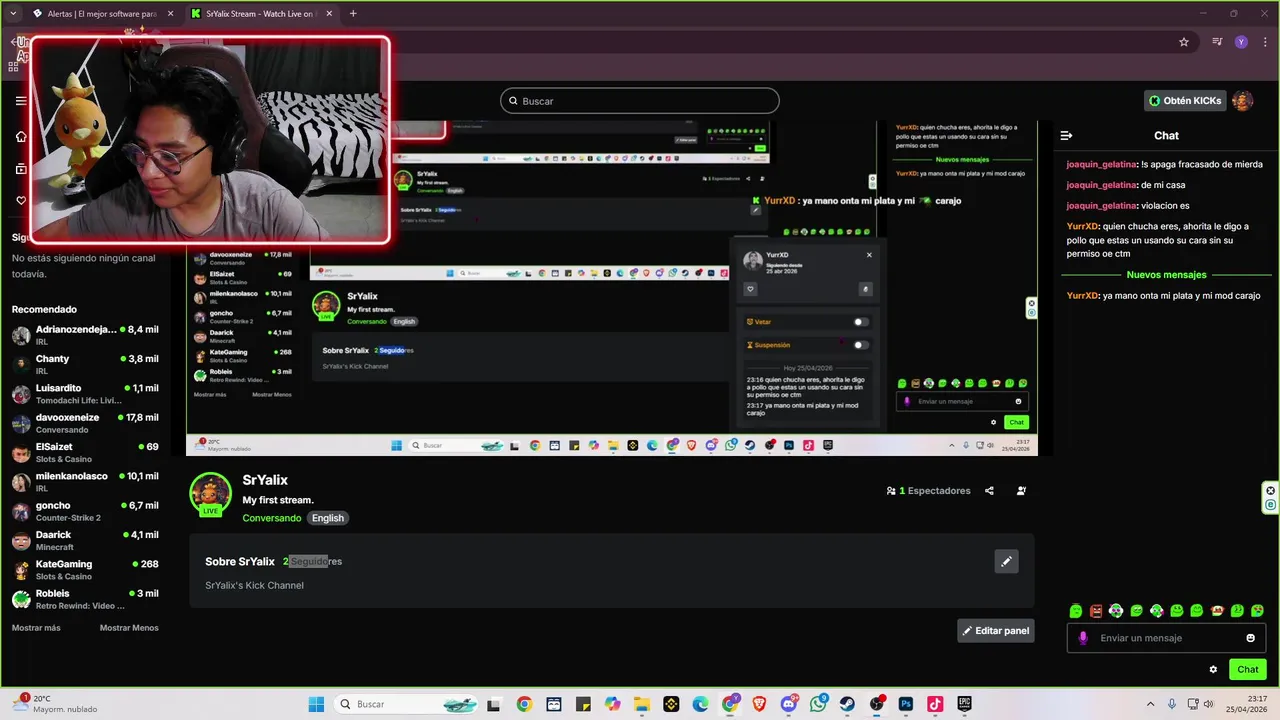Open the Chrome tab search dropdown arrow

point(13,14)
